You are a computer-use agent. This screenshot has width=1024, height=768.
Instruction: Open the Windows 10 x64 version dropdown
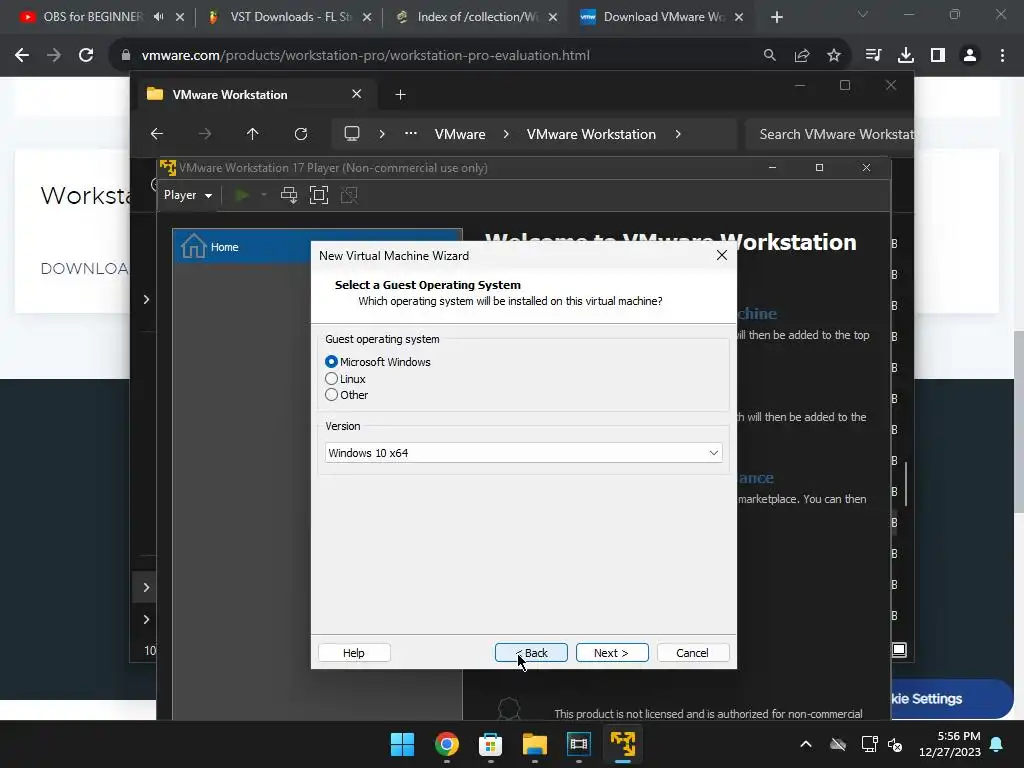(523, 453)
